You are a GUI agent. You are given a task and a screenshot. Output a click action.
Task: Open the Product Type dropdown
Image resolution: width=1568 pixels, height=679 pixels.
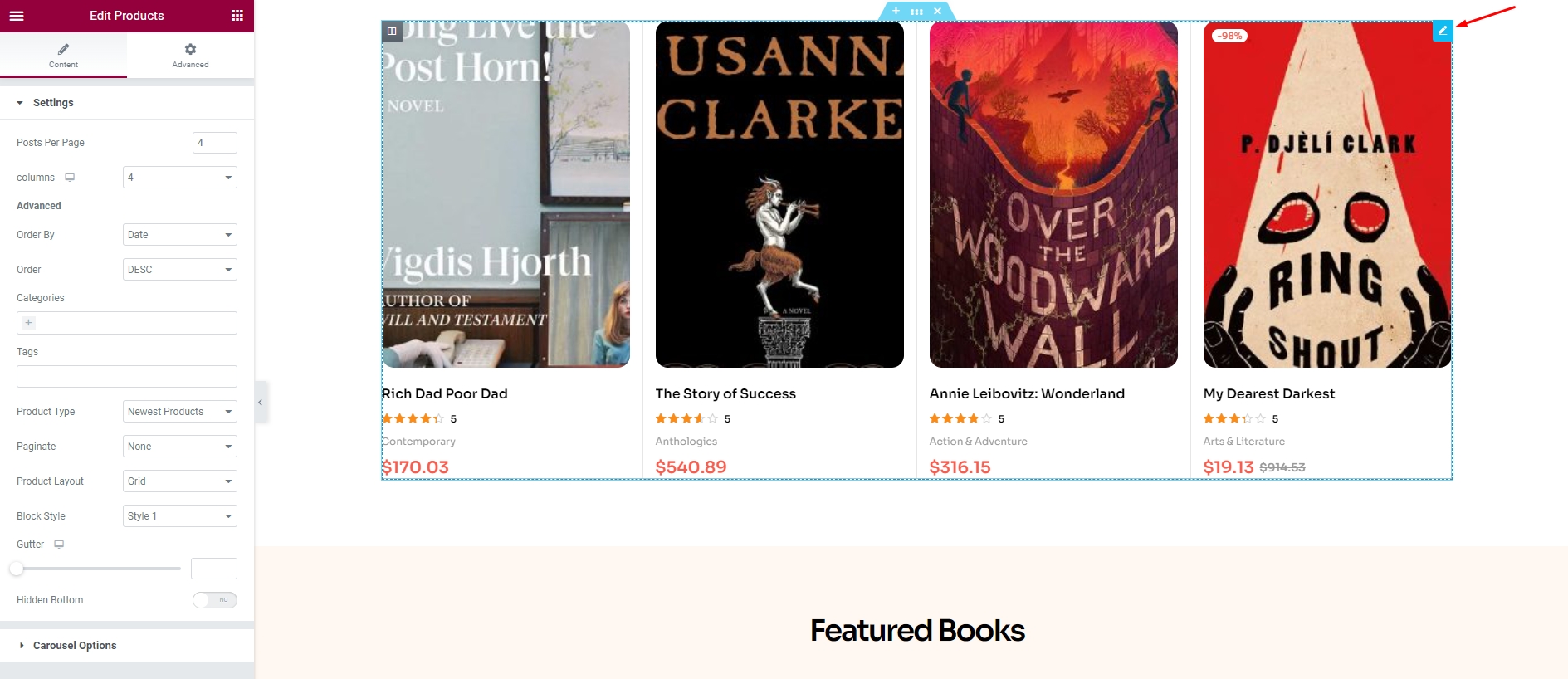click(180, 412)
